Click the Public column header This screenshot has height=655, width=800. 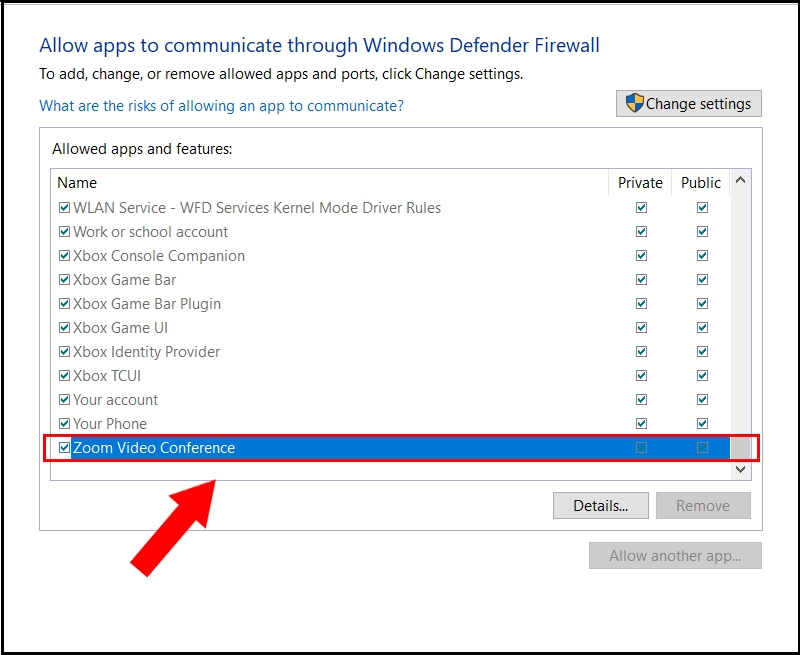(700, 183)
